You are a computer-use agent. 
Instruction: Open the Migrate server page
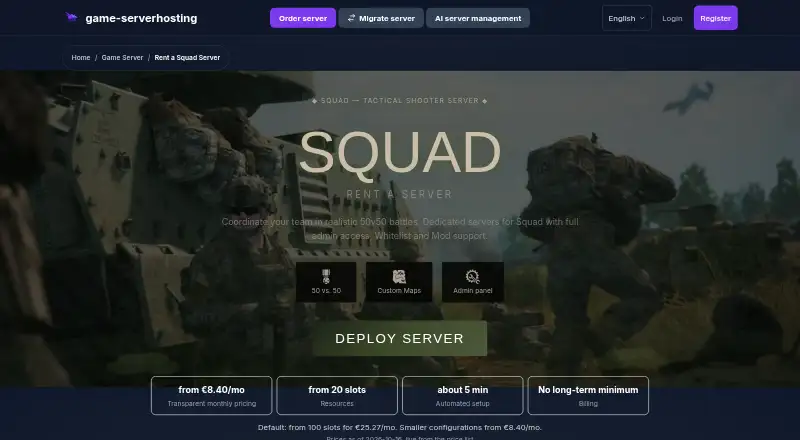pos(381,18)
